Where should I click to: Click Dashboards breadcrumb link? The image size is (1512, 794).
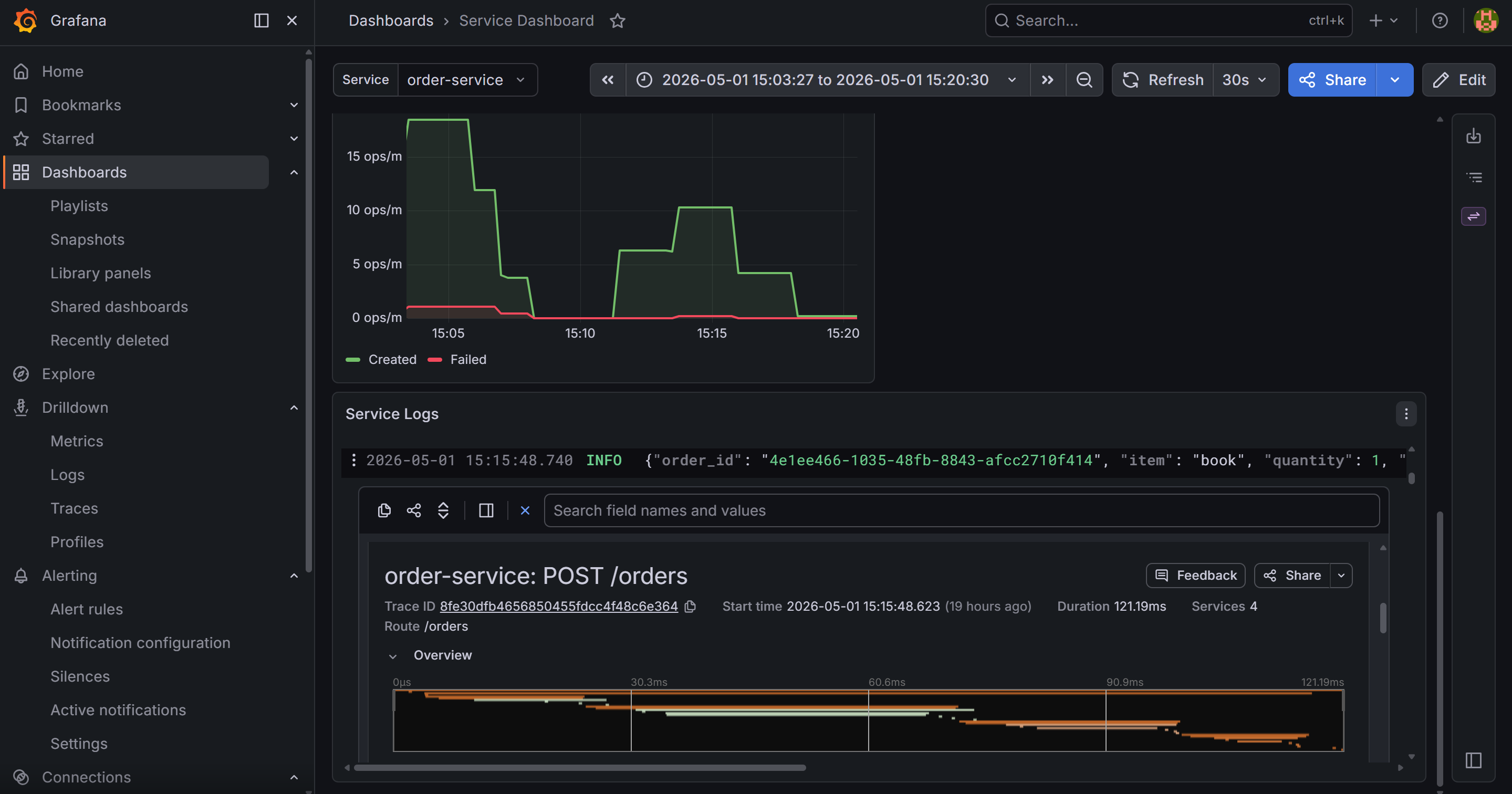pyautogui.click(x=391, y=20)
